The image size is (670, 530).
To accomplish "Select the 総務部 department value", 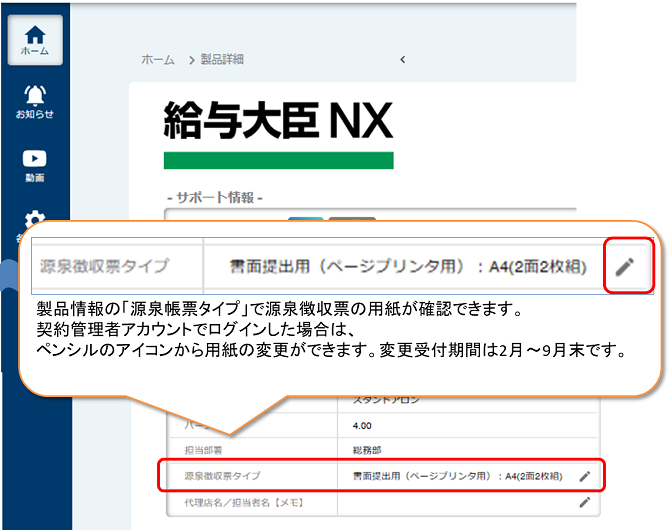I will pos(368,451).
